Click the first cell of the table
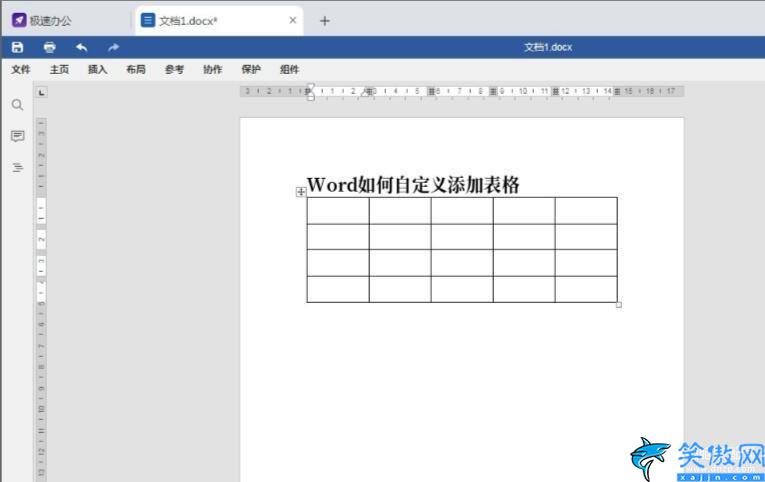The image size is (765, 482). pyautogui.click(x=338, y=211)
